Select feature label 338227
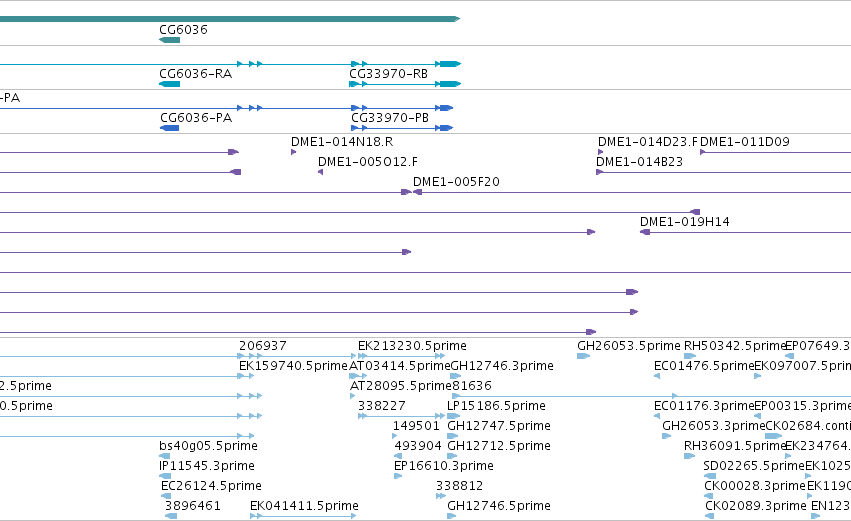 382,406
